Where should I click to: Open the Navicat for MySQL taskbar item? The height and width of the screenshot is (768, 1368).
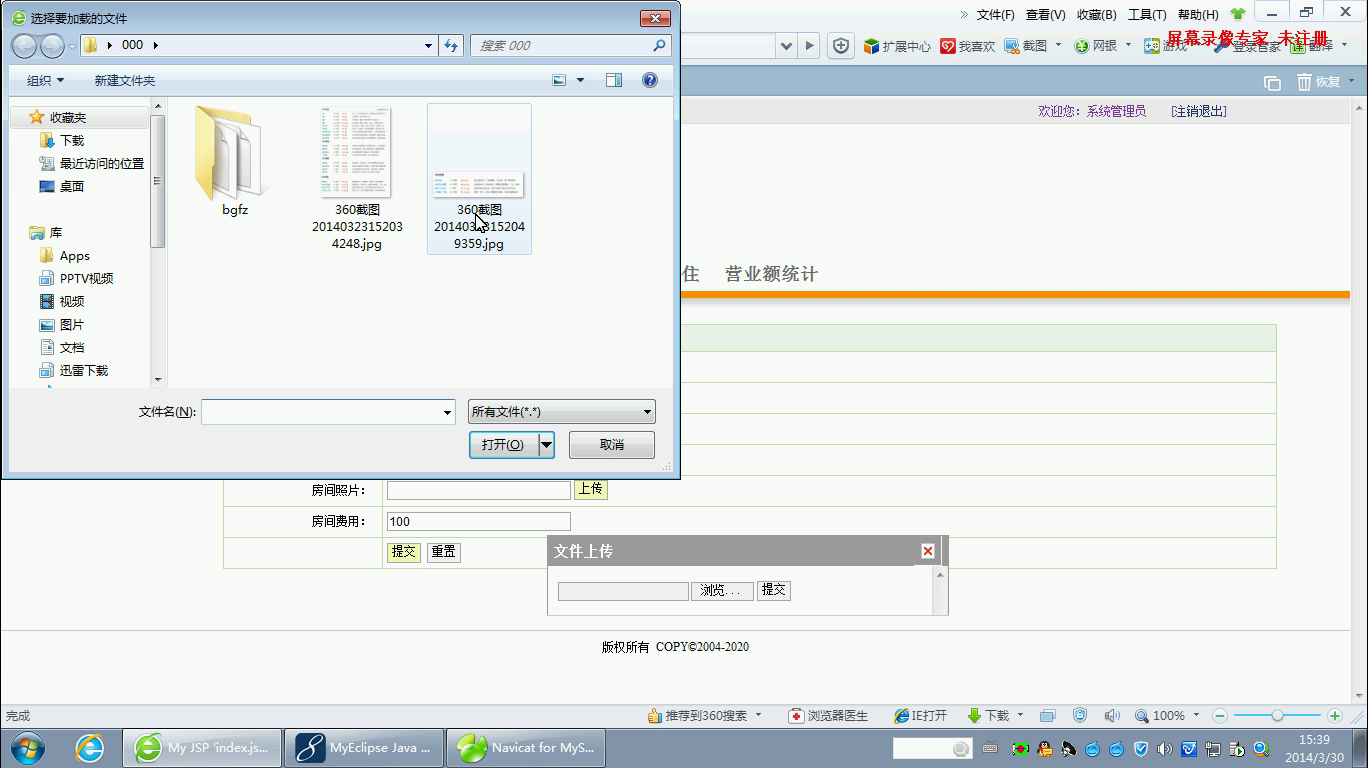(526, 748)
